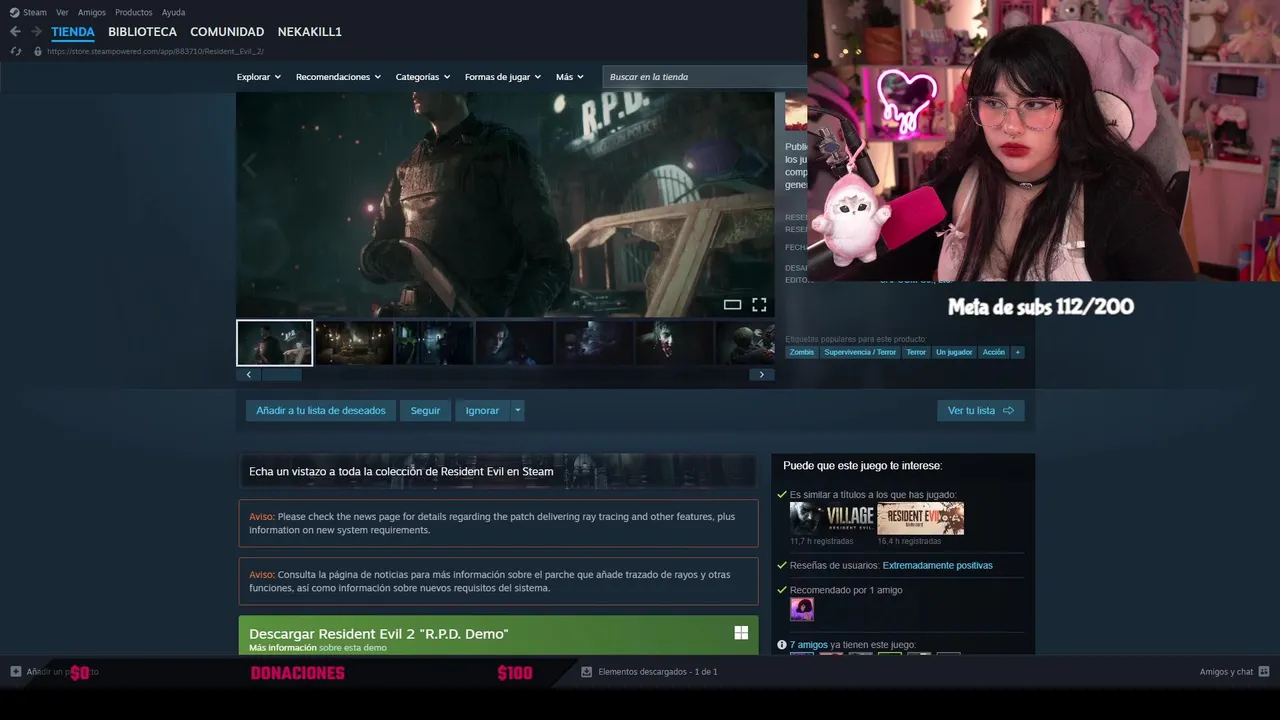Viewport: 1280px width, 720px height.
Task: Select the third screenshot thumbnail
Action: coord(434,343)
